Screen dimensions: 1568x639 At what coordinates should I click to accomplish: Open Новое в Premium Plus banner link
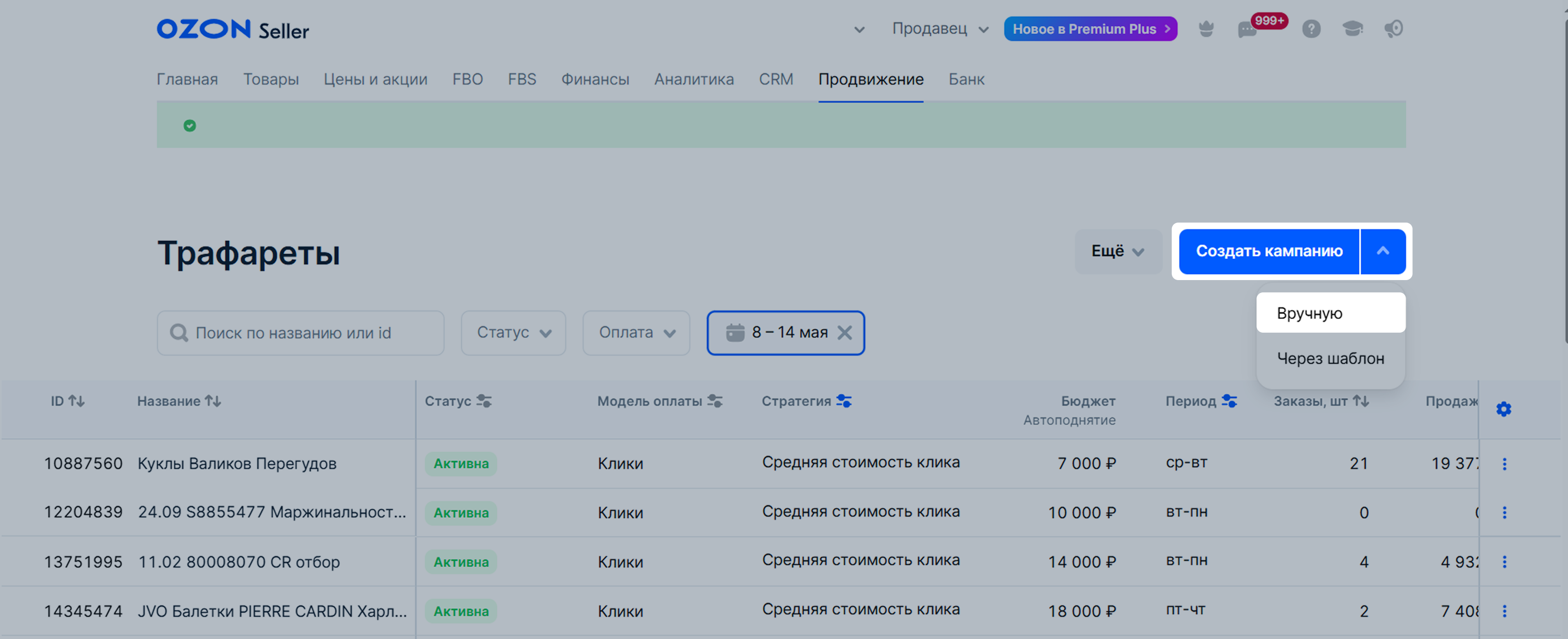tap(1090, 29)
